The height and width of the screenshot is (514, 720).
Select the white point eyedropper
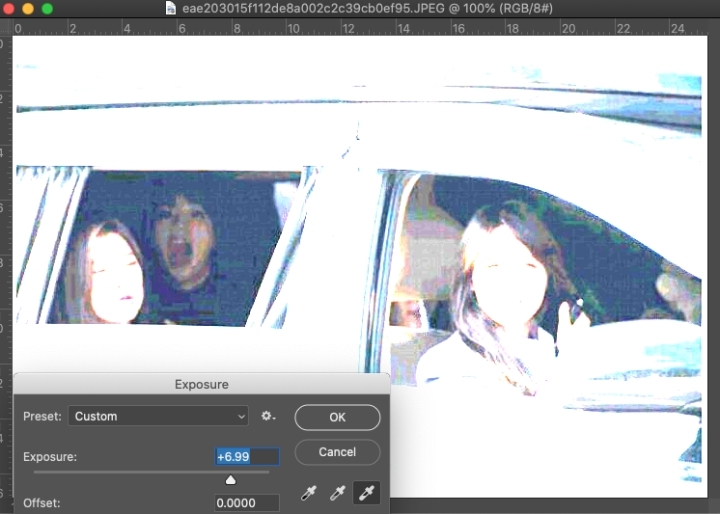366,492
